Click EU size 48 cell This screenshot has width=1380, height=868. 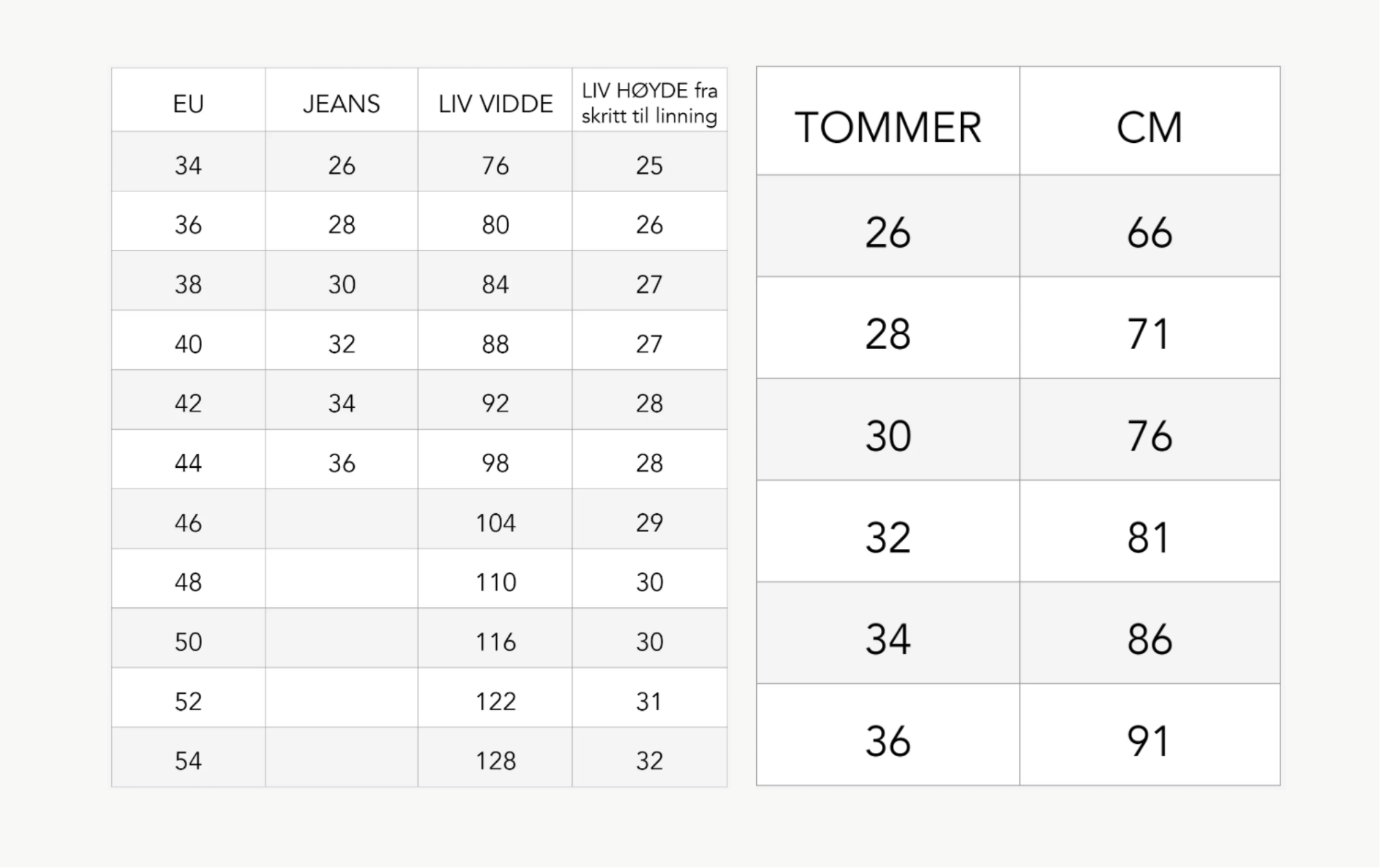click(188, 578)
